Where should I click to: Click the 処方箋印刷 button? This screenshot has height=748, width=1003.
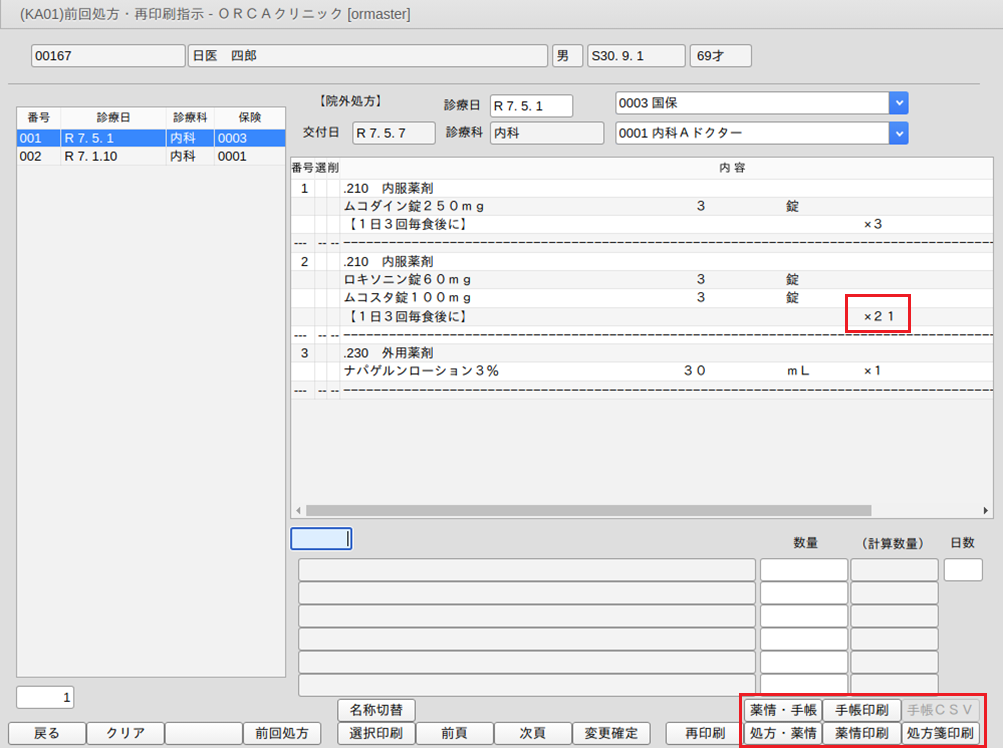(940, 733)
